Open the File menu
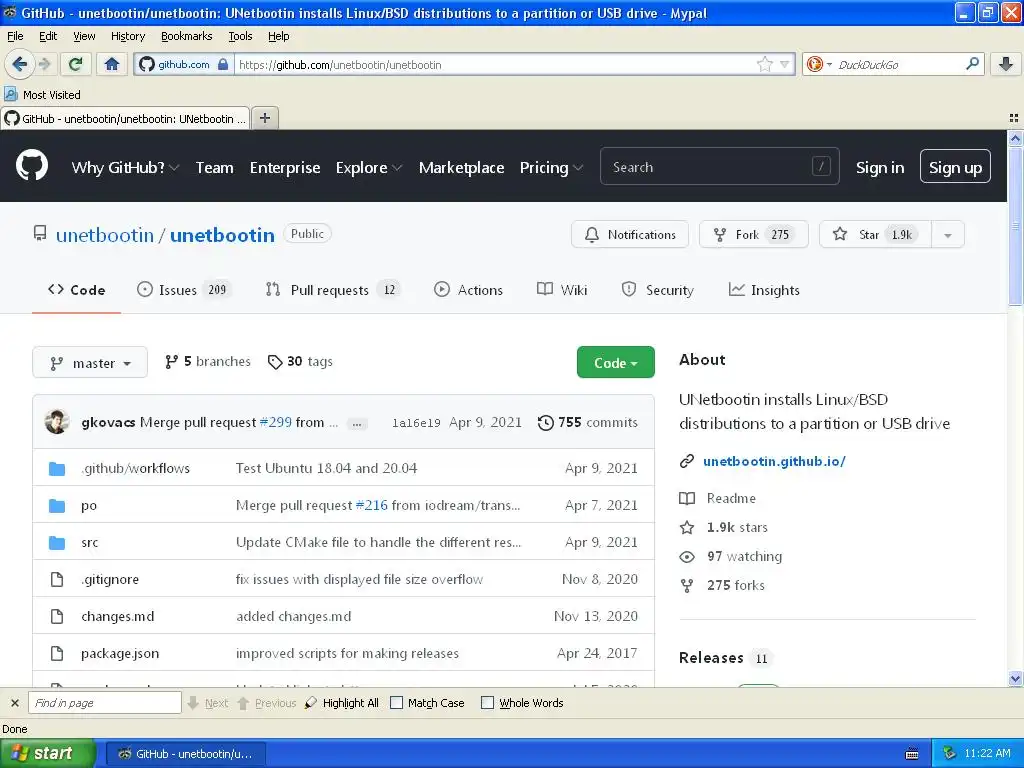The height and width of the screenshot is (768, 1024). pos(15,36)
